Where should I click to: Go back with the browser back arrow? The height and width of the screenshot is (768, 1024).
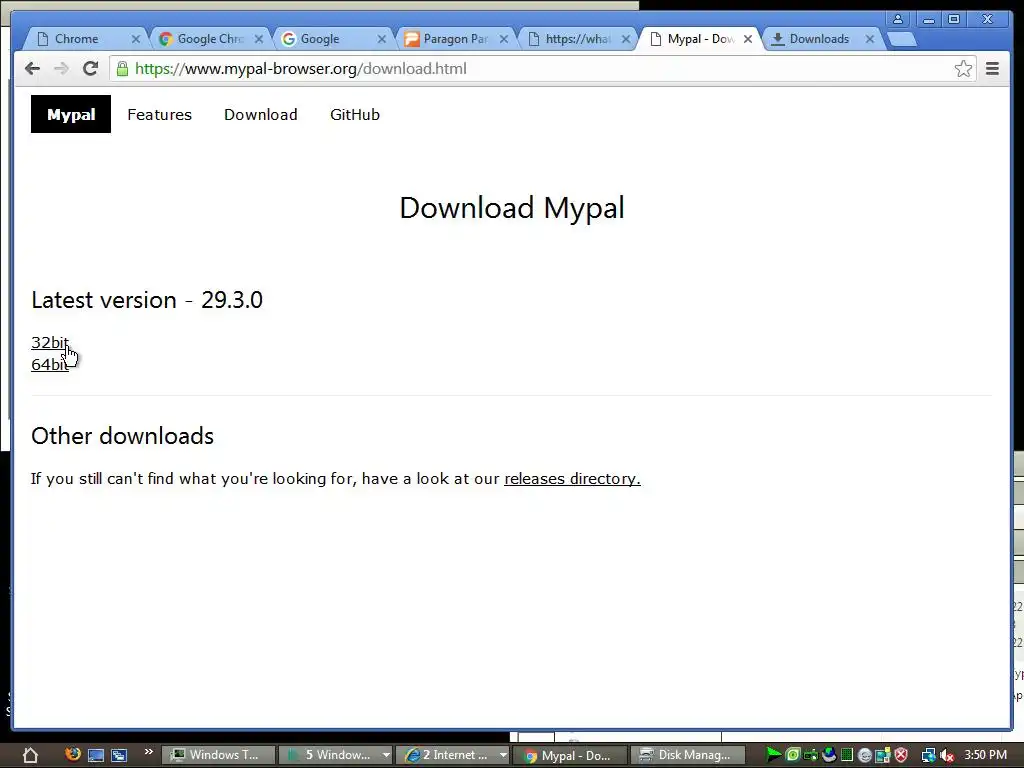[32, 69]
